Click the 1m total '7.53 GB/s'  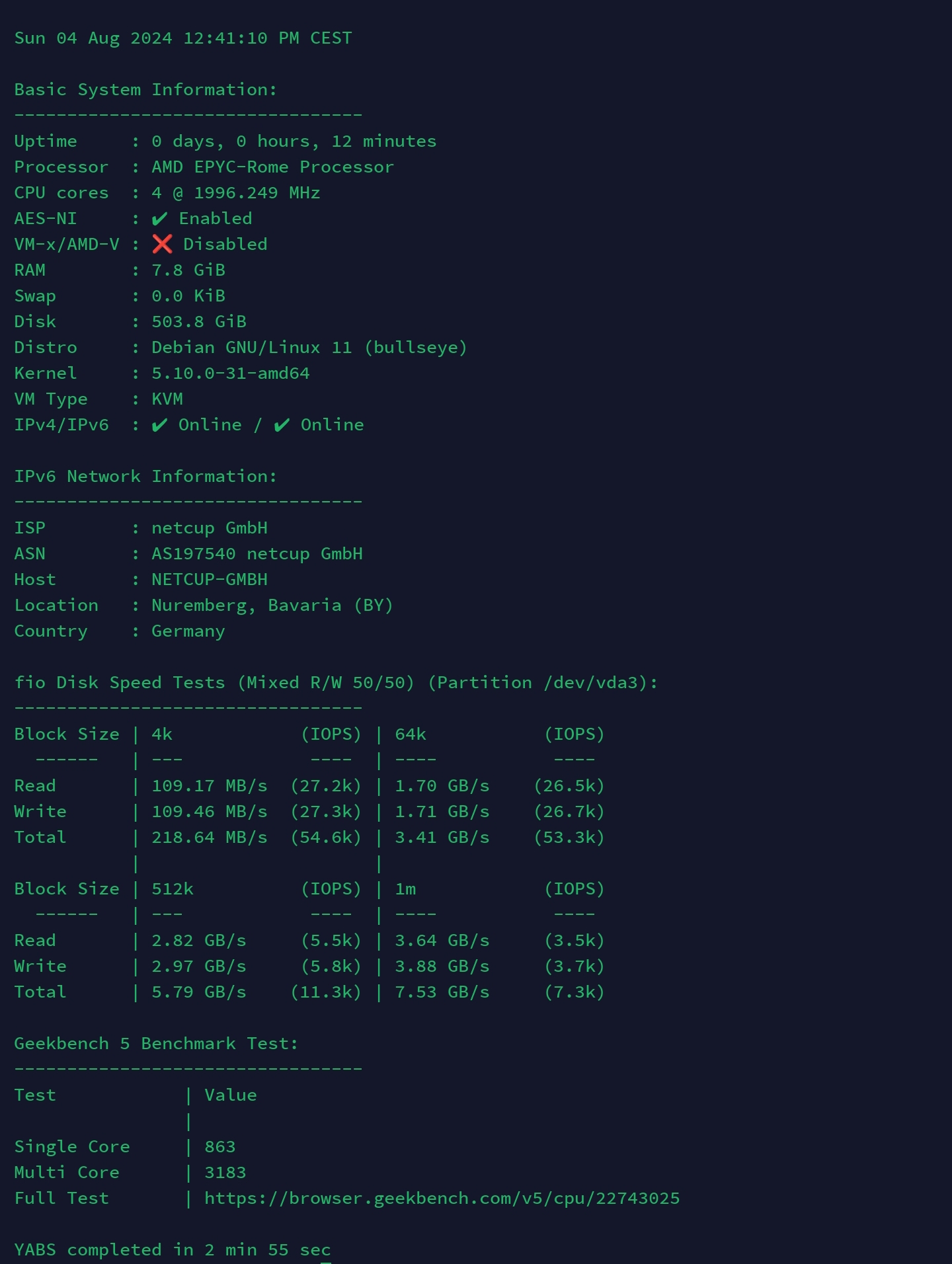point(442,992)
